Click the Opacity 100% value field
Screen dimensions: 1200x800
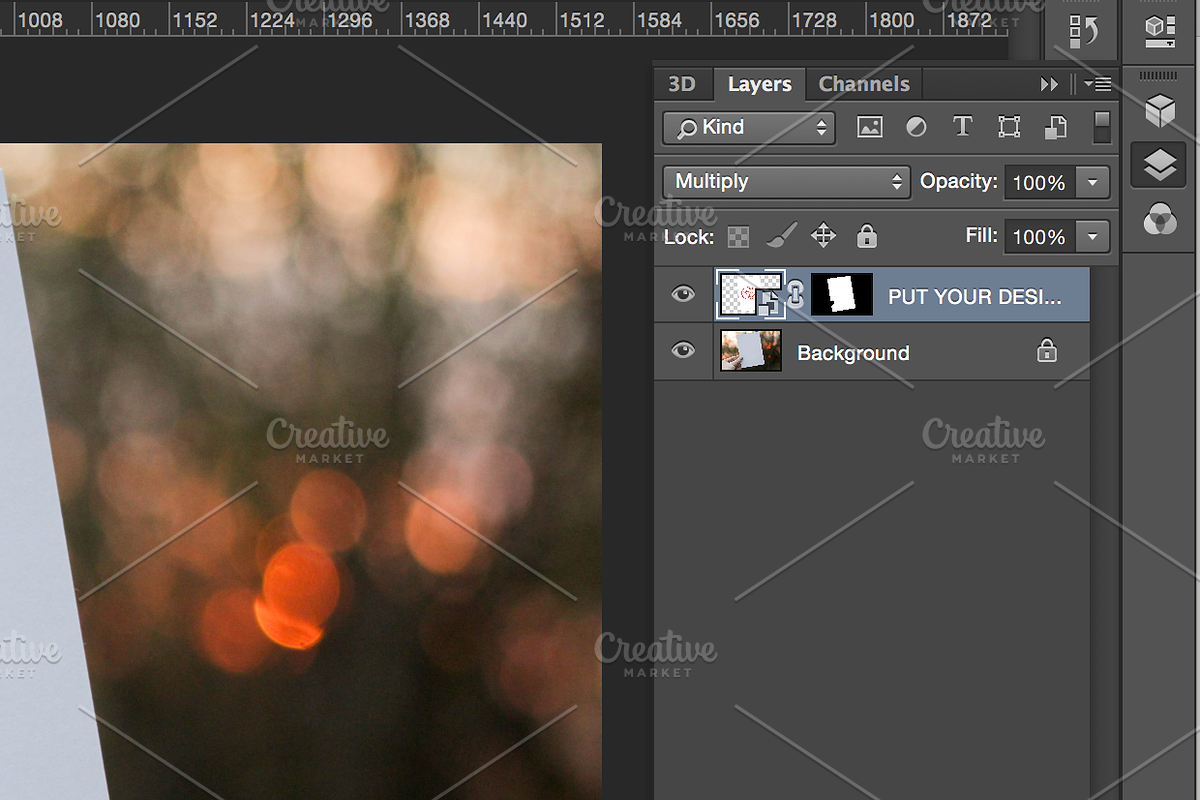[1040, 183]
